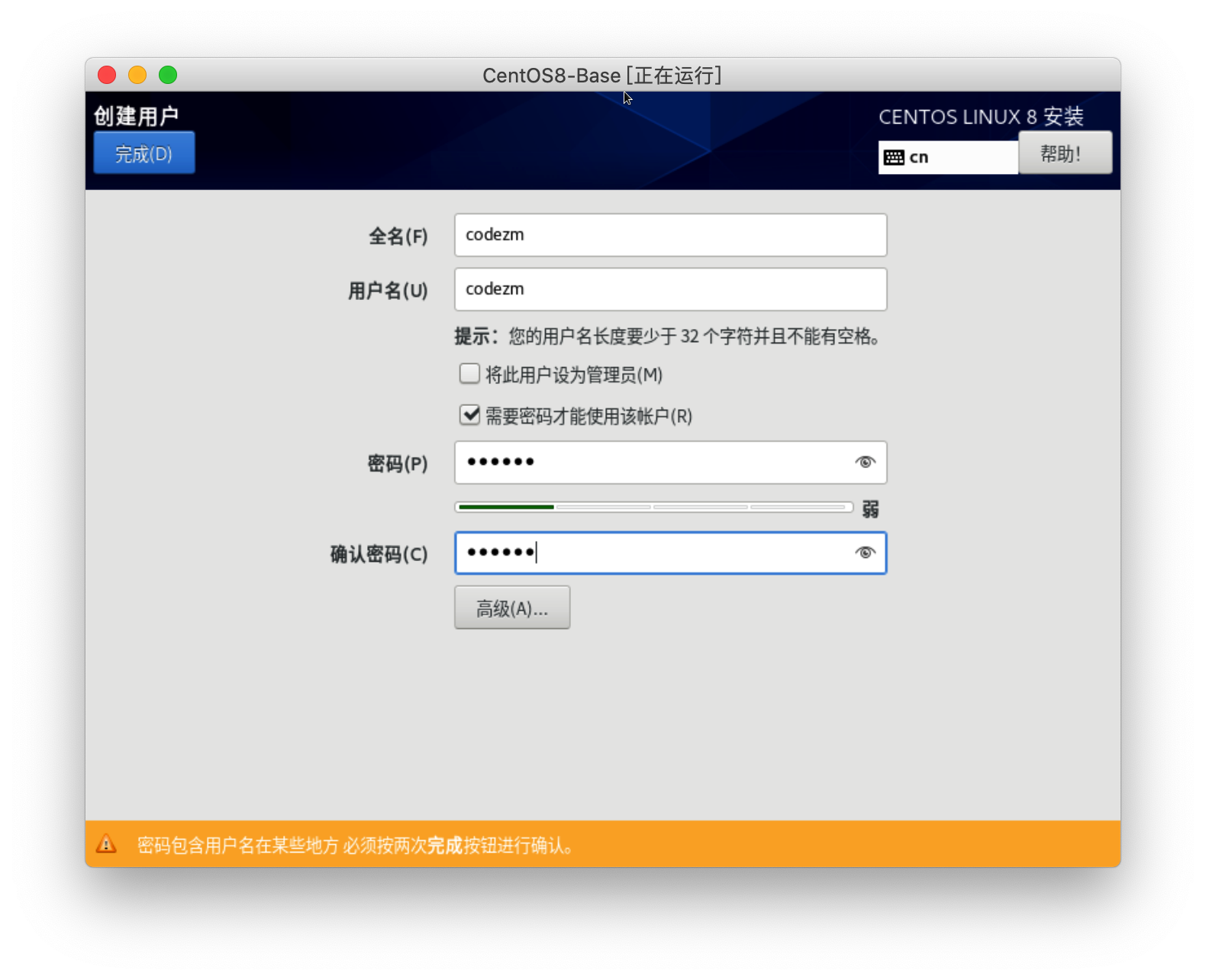1206x980 pixels.
Task: Click the red macOS close window button
Action: pyautogui.click(x=107, y=75)
